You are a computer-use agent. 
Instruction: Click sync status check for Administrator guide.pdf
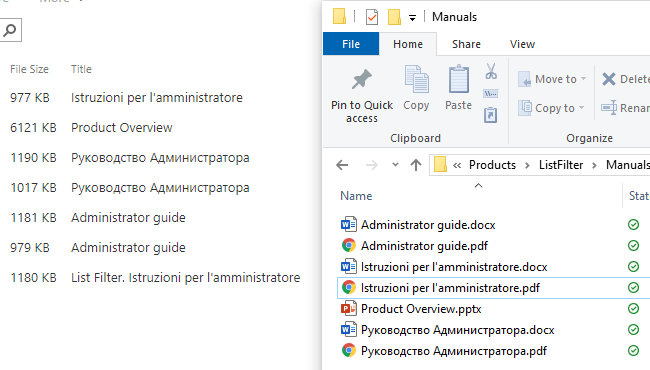633,246
